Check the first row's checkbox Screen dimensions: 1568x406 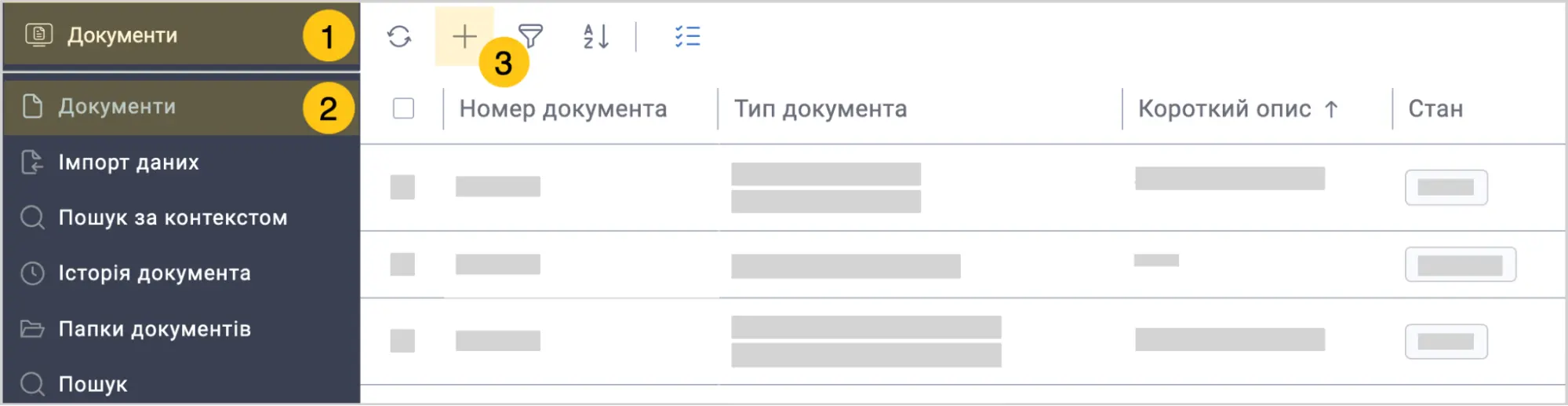pos(402,187)
